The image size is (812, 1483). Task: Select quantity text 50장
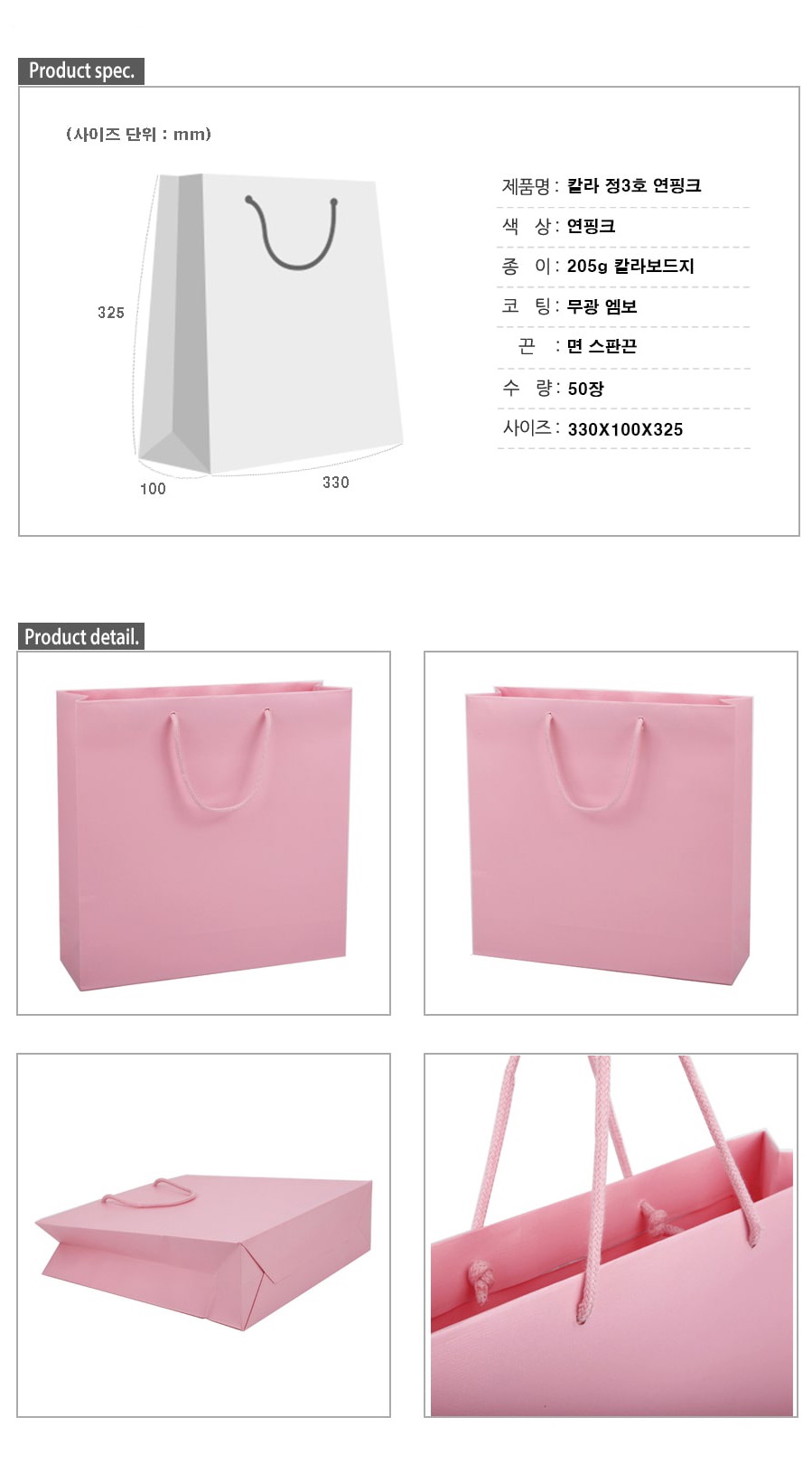pyautogui.click(x=585, y=389)
